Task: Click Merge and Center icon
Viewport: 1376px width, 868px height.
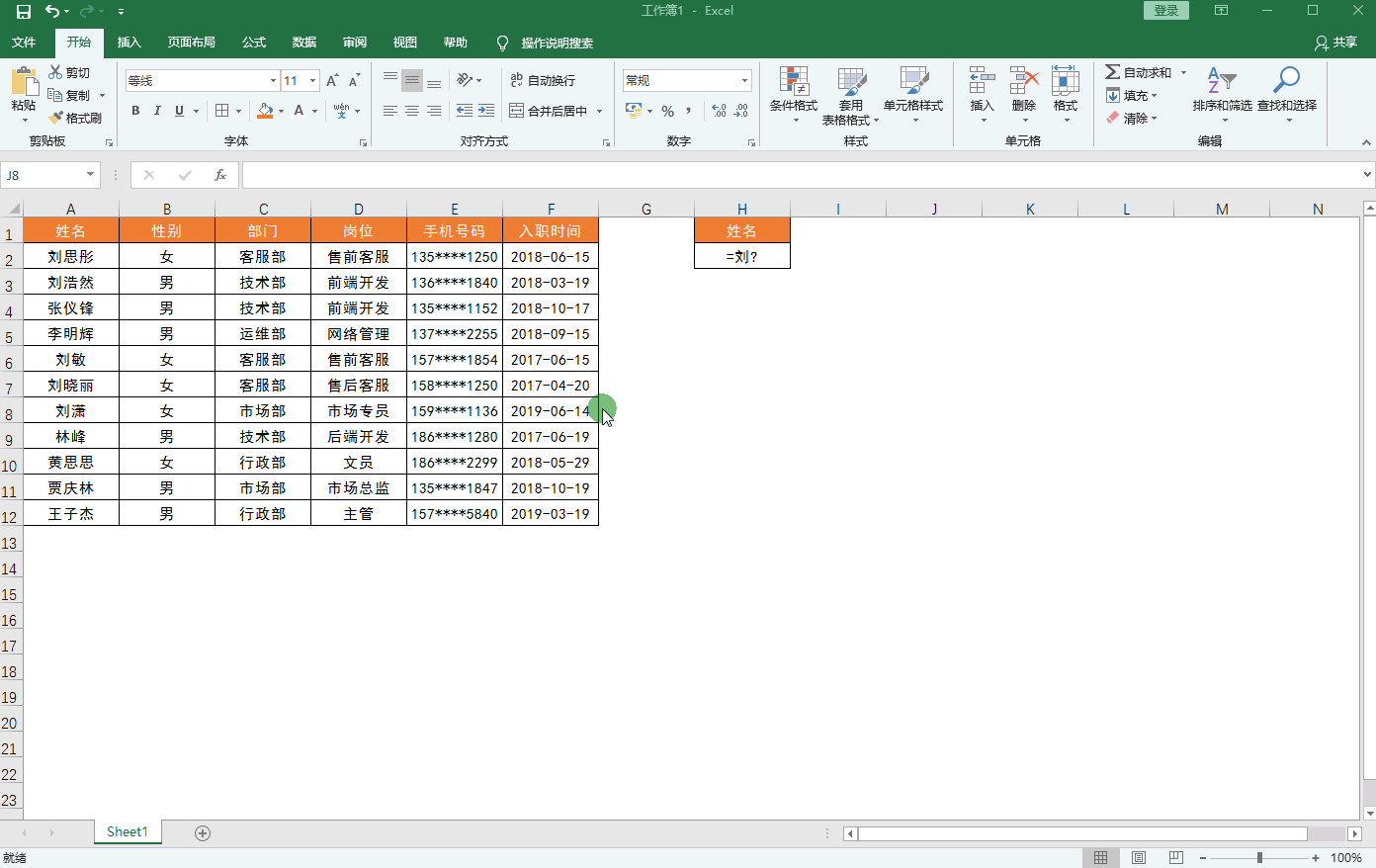Action: pyautogui.click(x=517, y=111)
